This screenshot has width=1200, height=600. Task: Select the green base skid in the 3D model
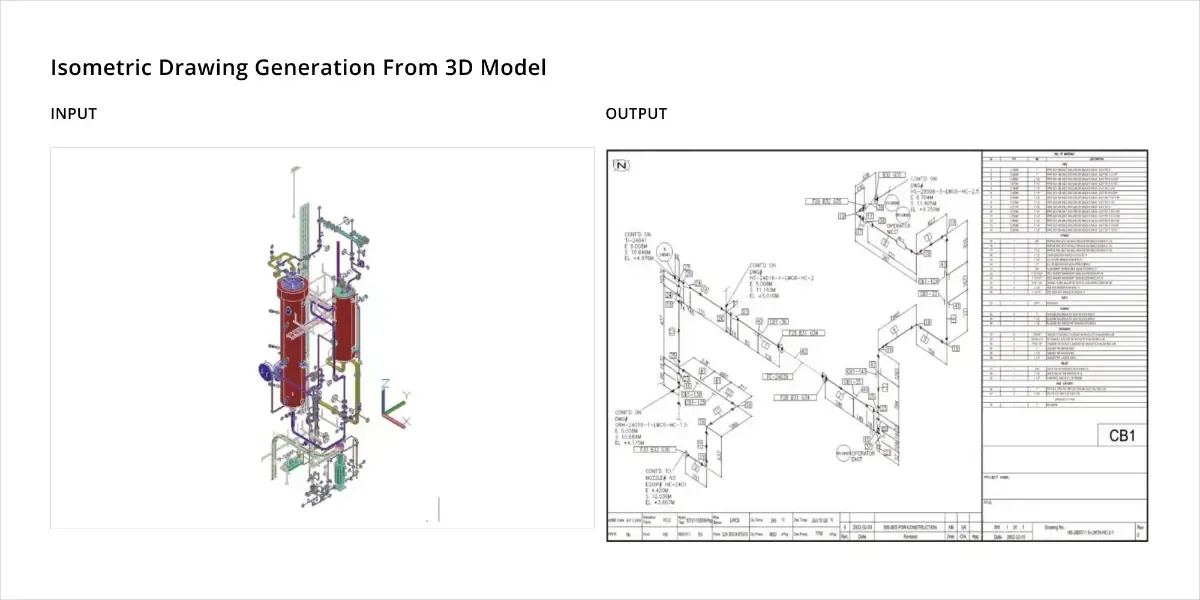click(x=295, y=463)
